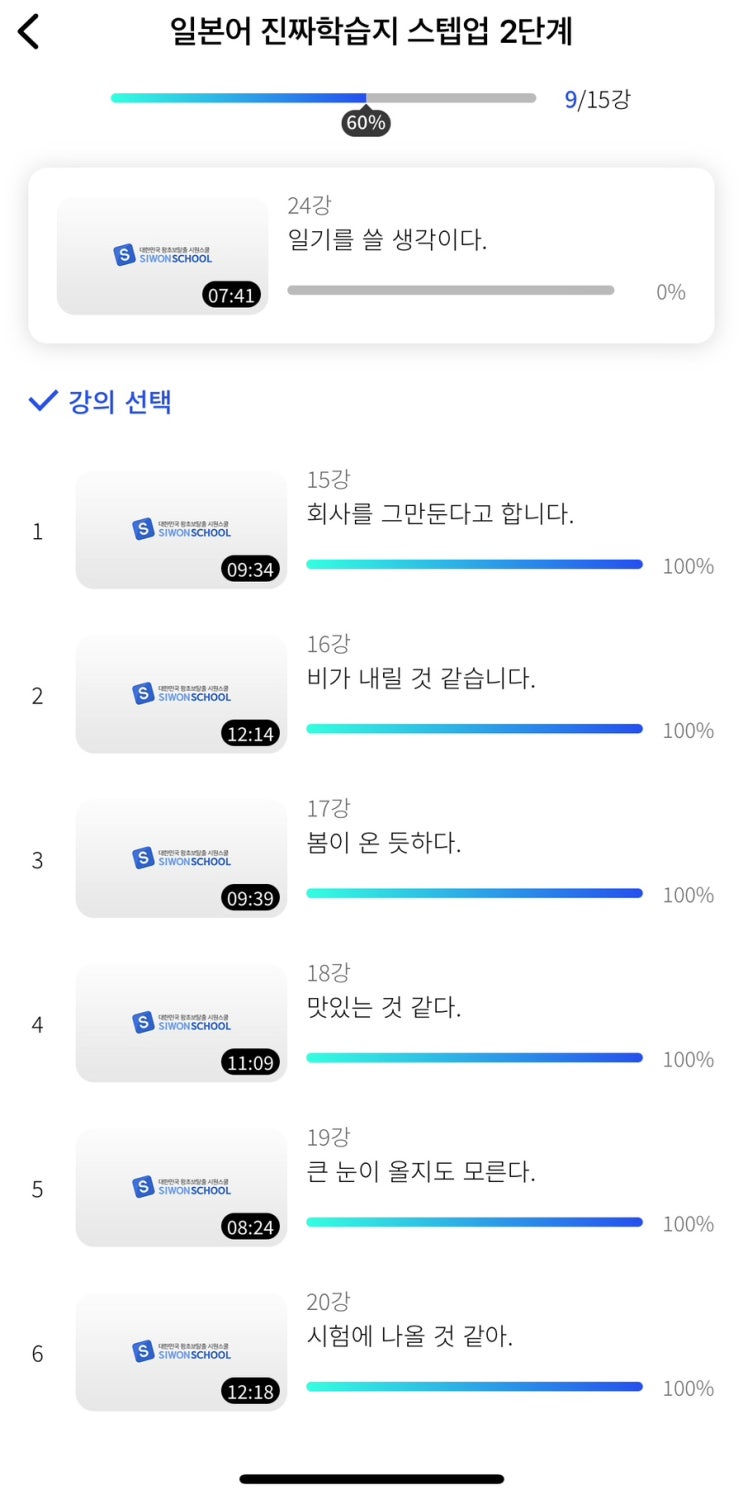This screenshot has width=743, height=1499.
Task: Click the overall 60% course progress bar
Action: 323,98
